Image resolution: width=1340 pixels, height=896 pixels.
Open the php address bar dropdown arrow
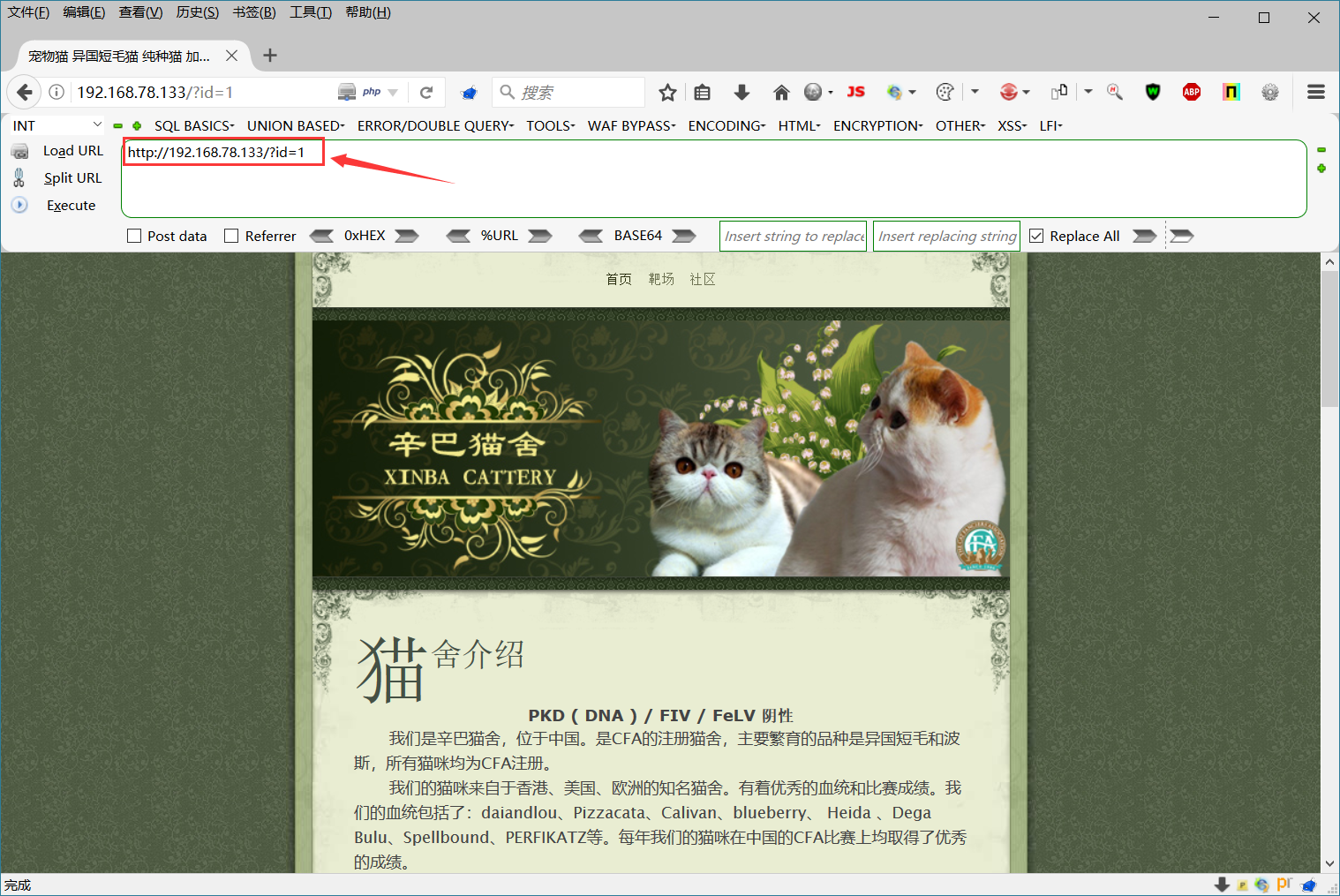point(393,92)
